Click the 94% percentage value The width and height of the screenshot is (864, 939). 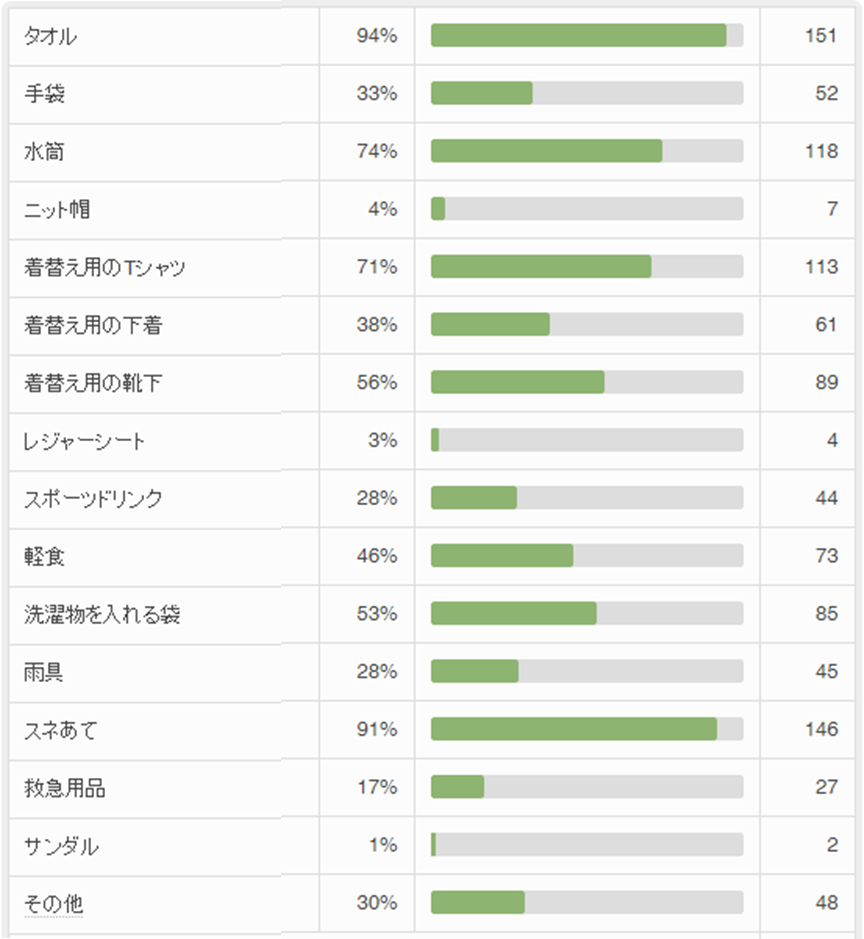pos(377,37)
